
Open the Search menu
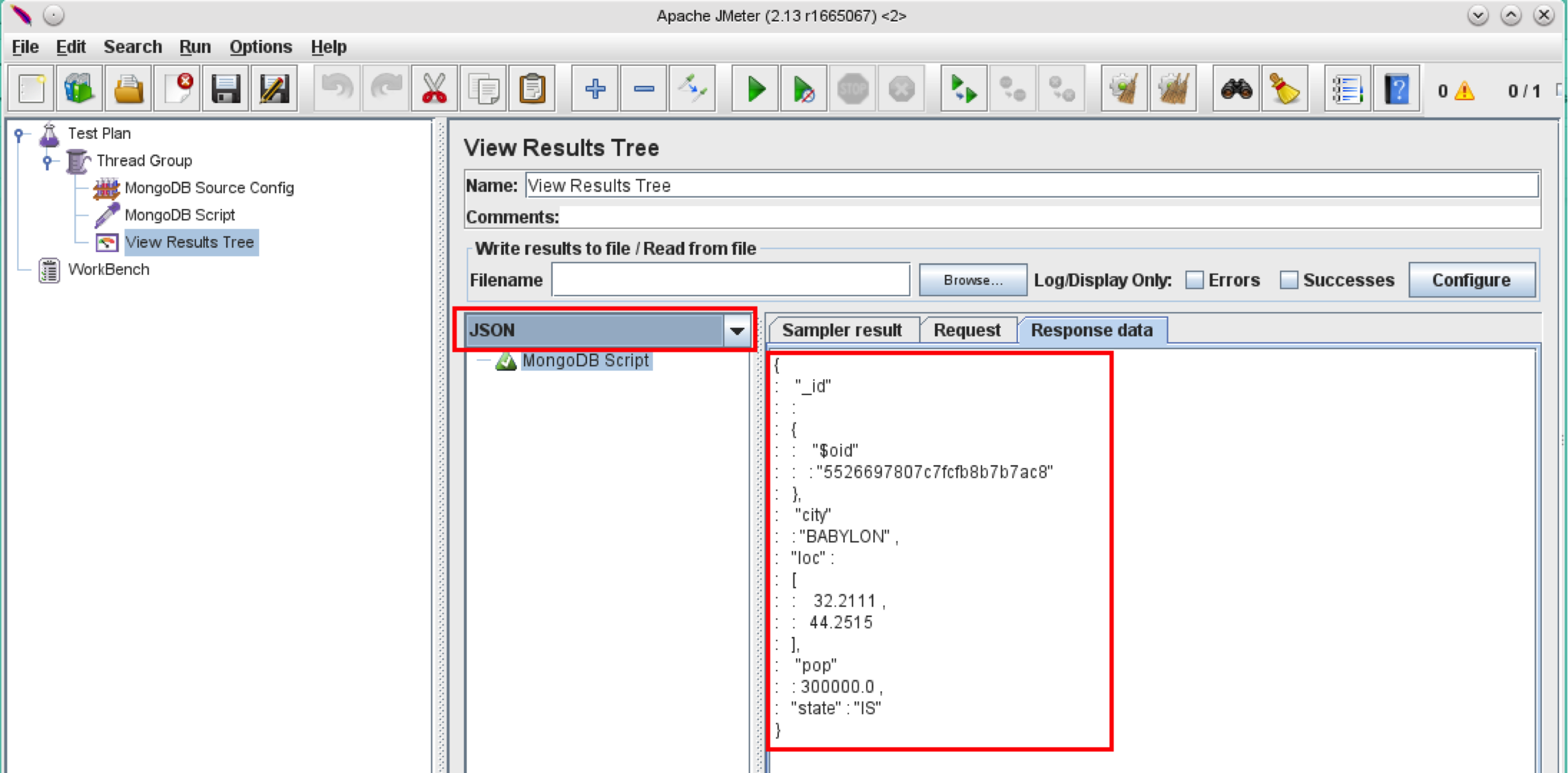133,47
